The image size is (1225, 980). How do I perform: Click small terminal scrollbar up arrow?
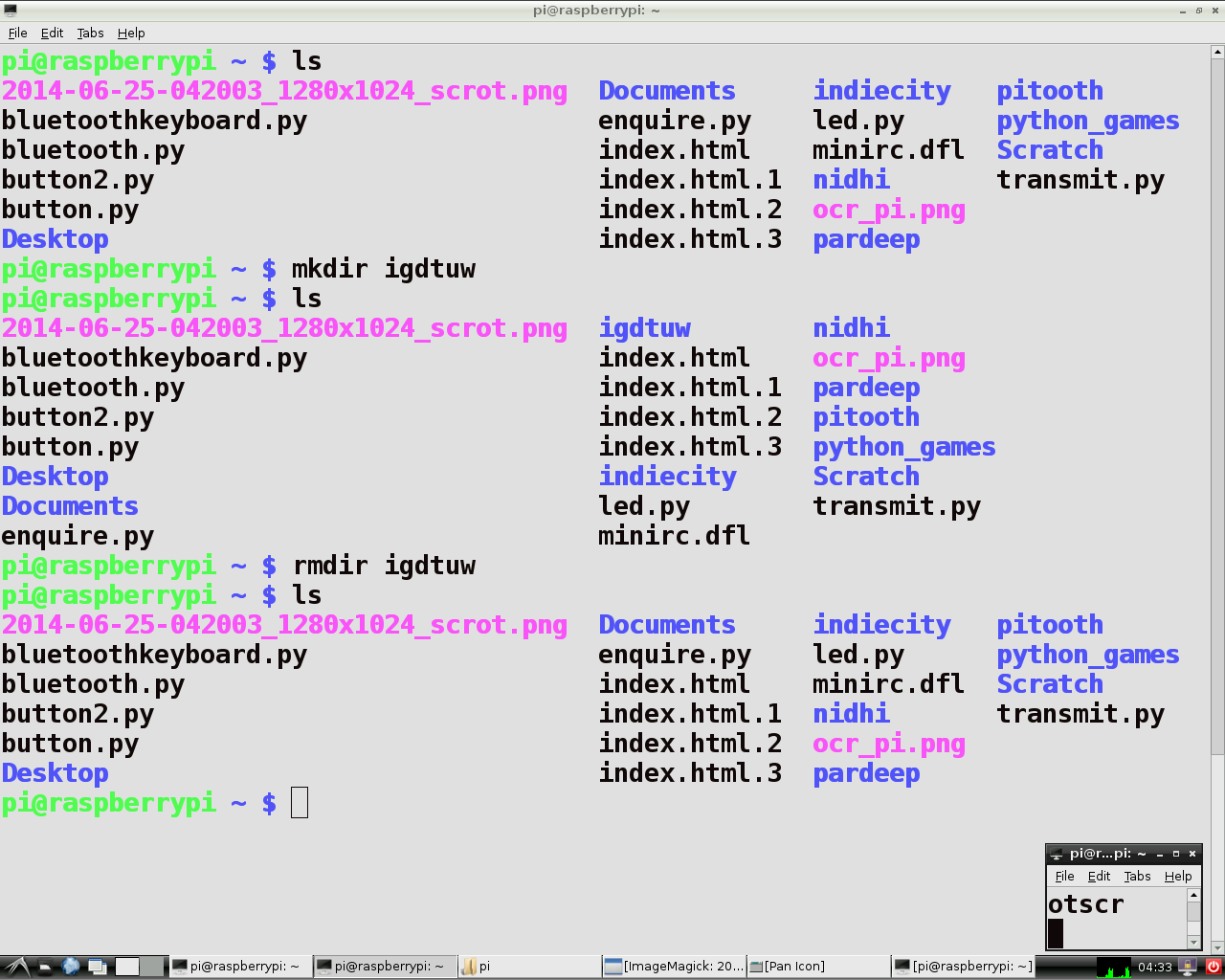coord(1193,896)
